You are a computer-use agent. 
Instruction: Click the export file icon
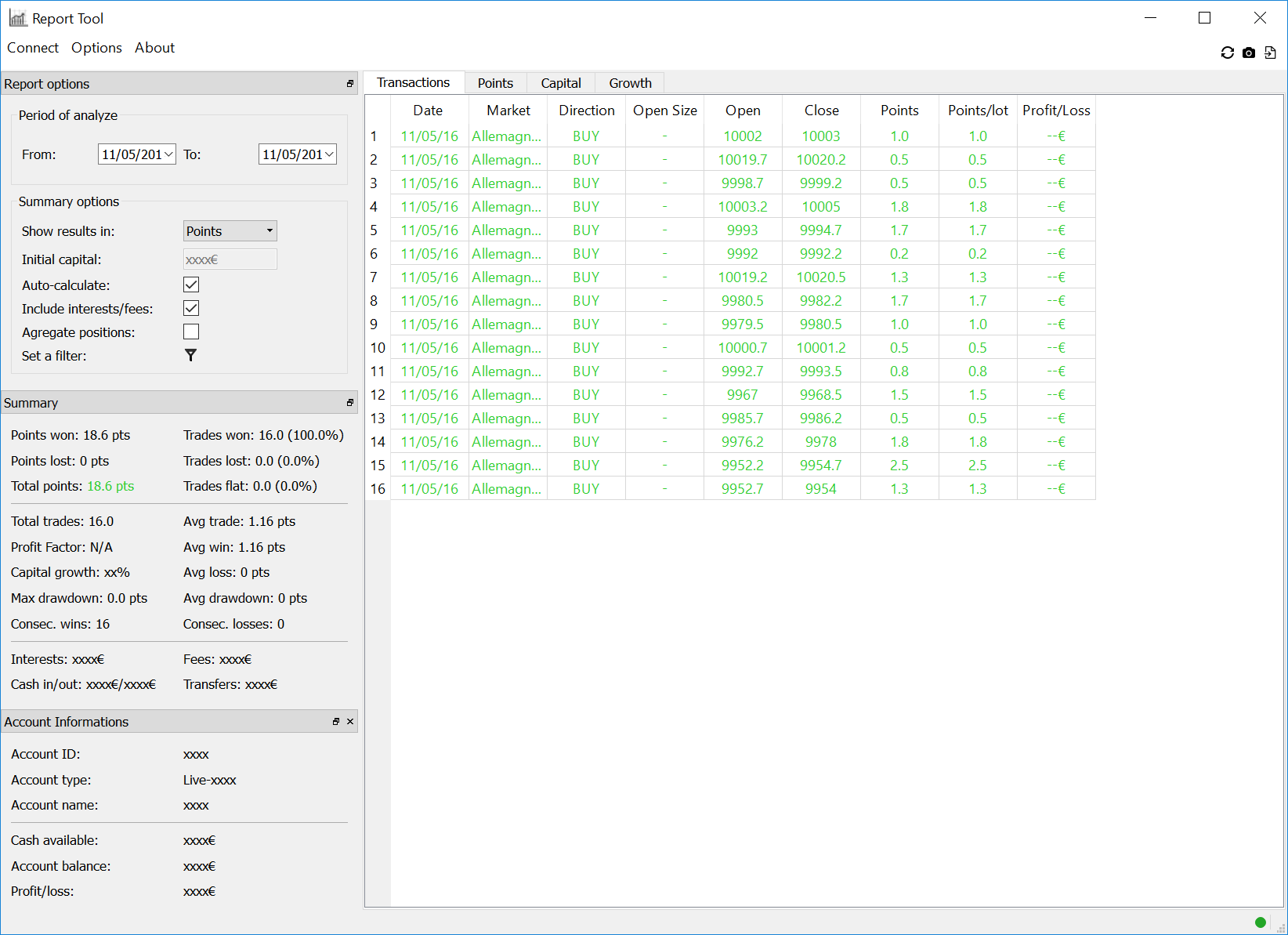click(1270, 53)
